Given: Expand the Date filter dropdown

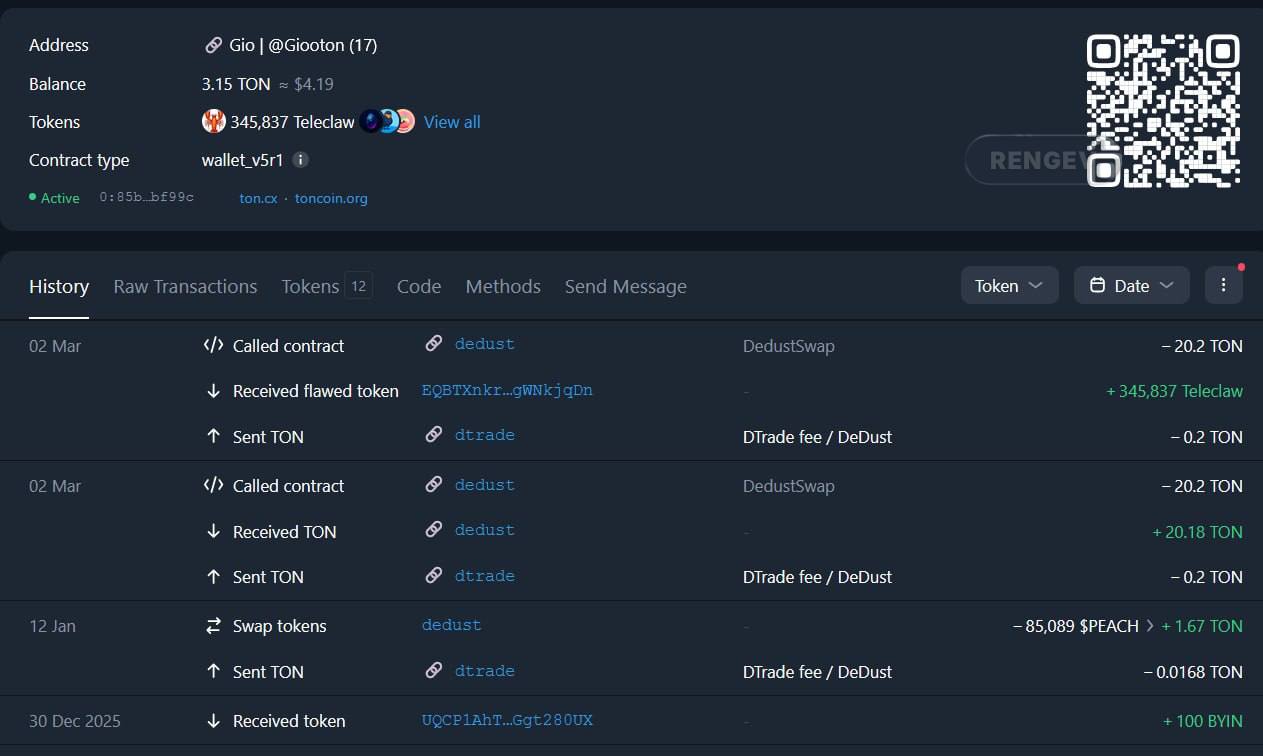Looking at the screenshot, I should pos(1131,285).
